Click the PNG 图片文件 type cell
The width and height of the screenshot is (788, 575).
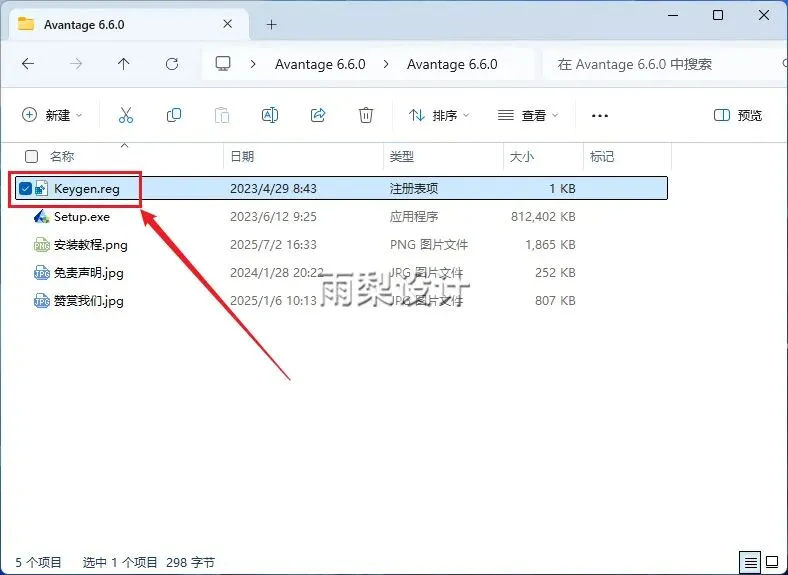point(429,245)
